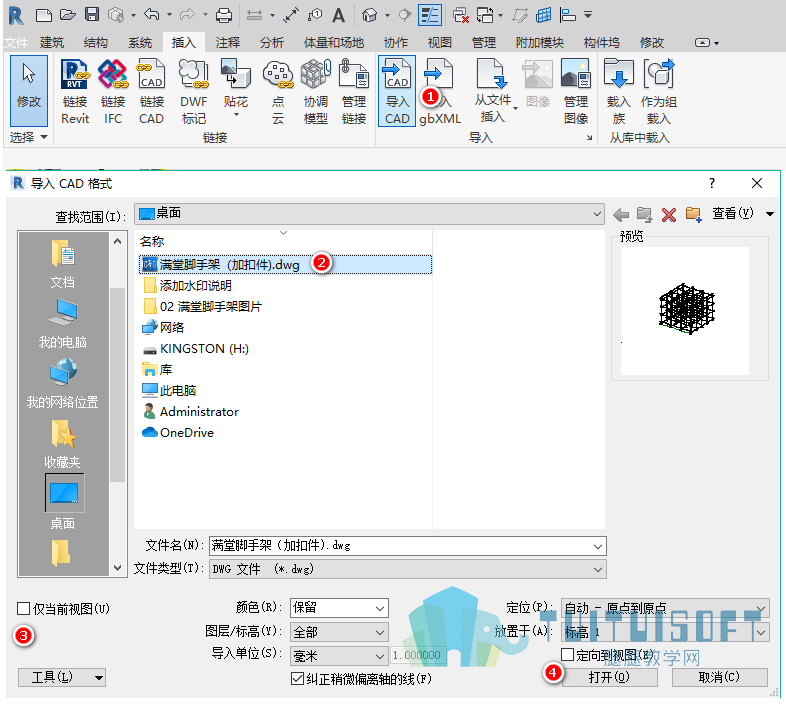Screen dimensions: 786x704
Task: Open the Systems (系统) ribbon tab
Action: [x=140, y=43]
